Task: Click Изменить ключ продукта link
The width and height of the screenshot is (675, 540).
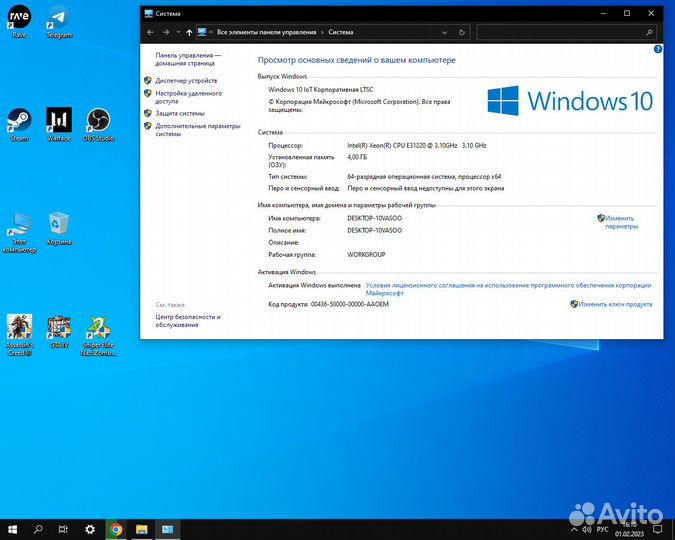Action: pos(615,304)
